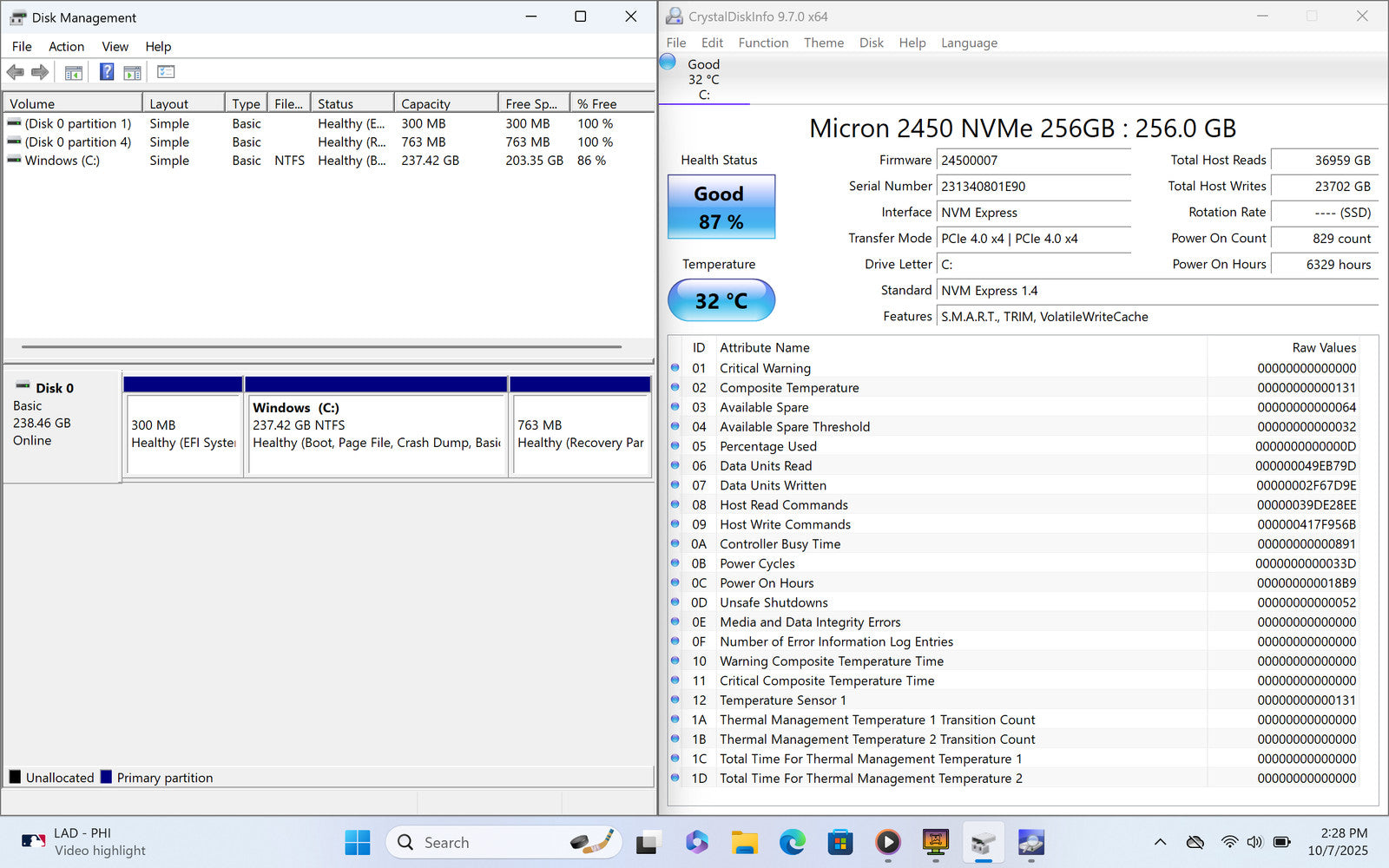Open the Action menu in Disk Management
This screenshot has height=868, width=1389.
click(66, 47)
